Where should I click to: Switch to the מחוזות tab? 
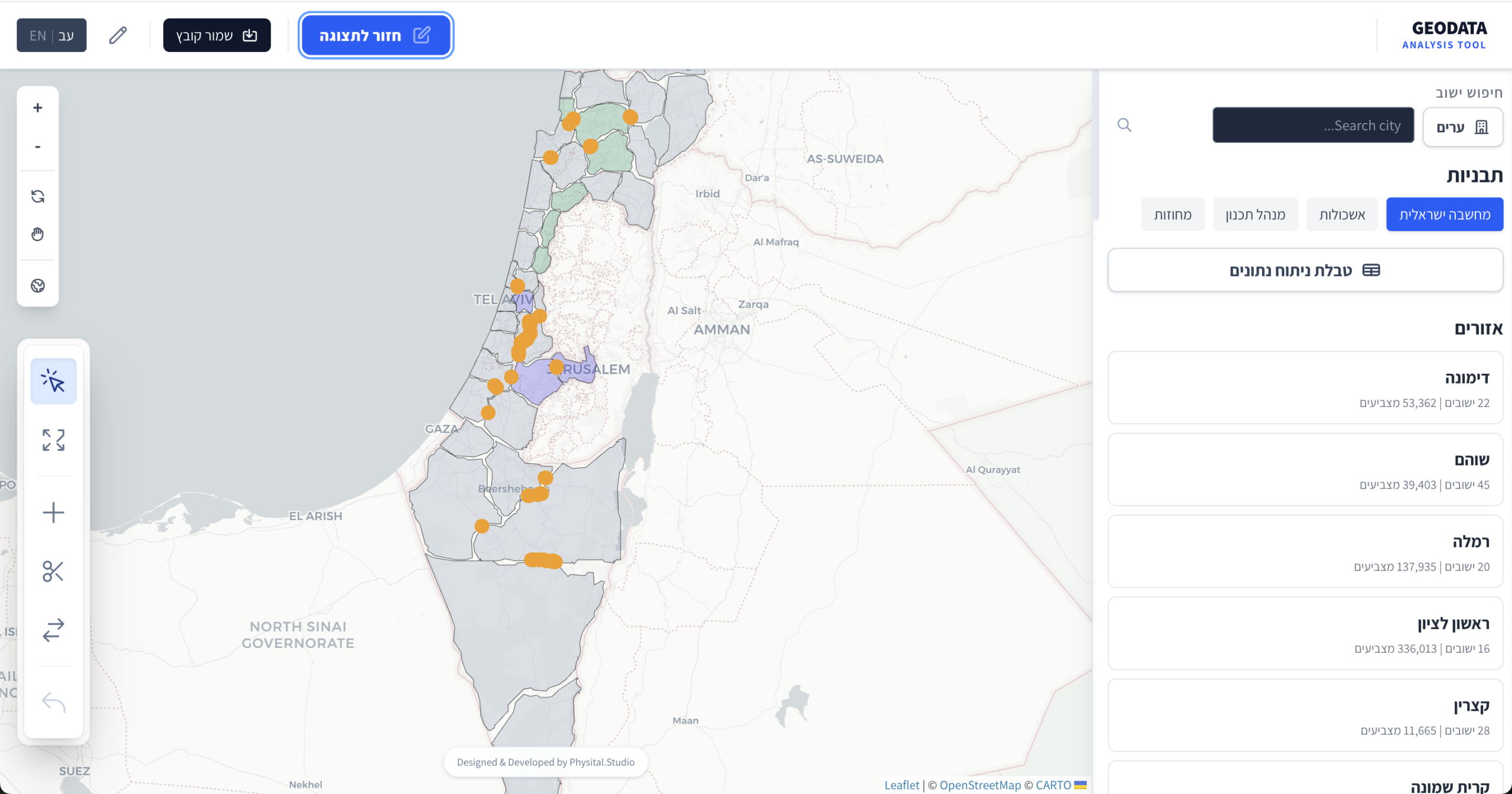pos(1172,214)
